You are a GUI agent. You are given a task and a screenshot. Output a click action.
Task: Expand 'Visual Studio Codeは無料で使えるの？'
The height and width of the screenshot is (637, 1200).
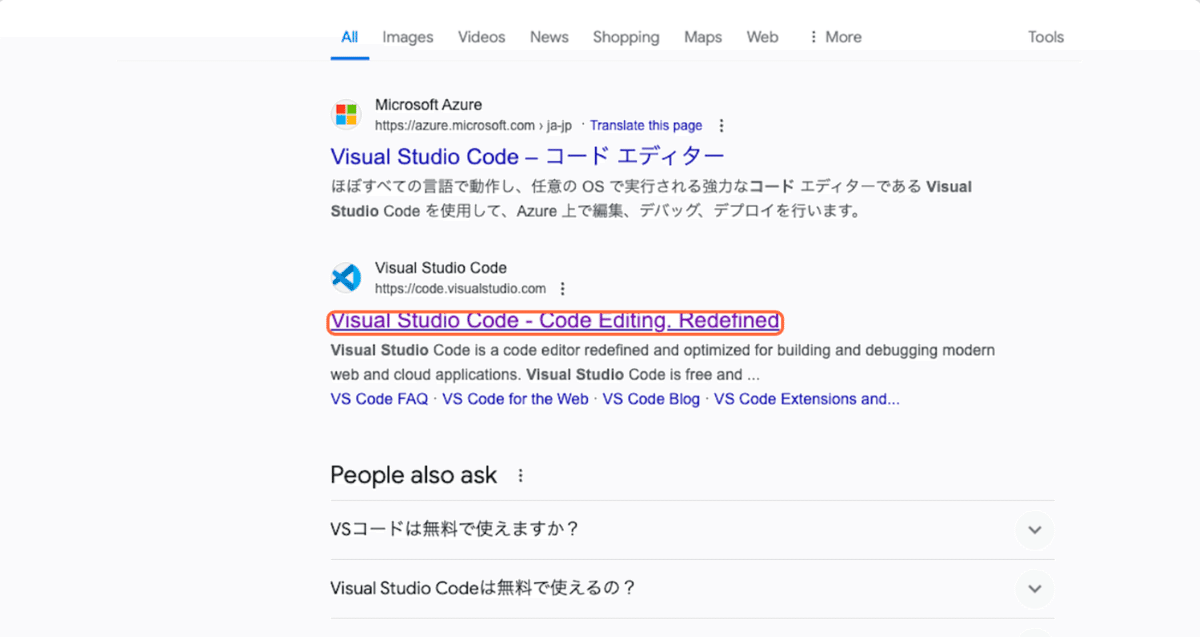pyautogui.click(x=1034, y=589)
